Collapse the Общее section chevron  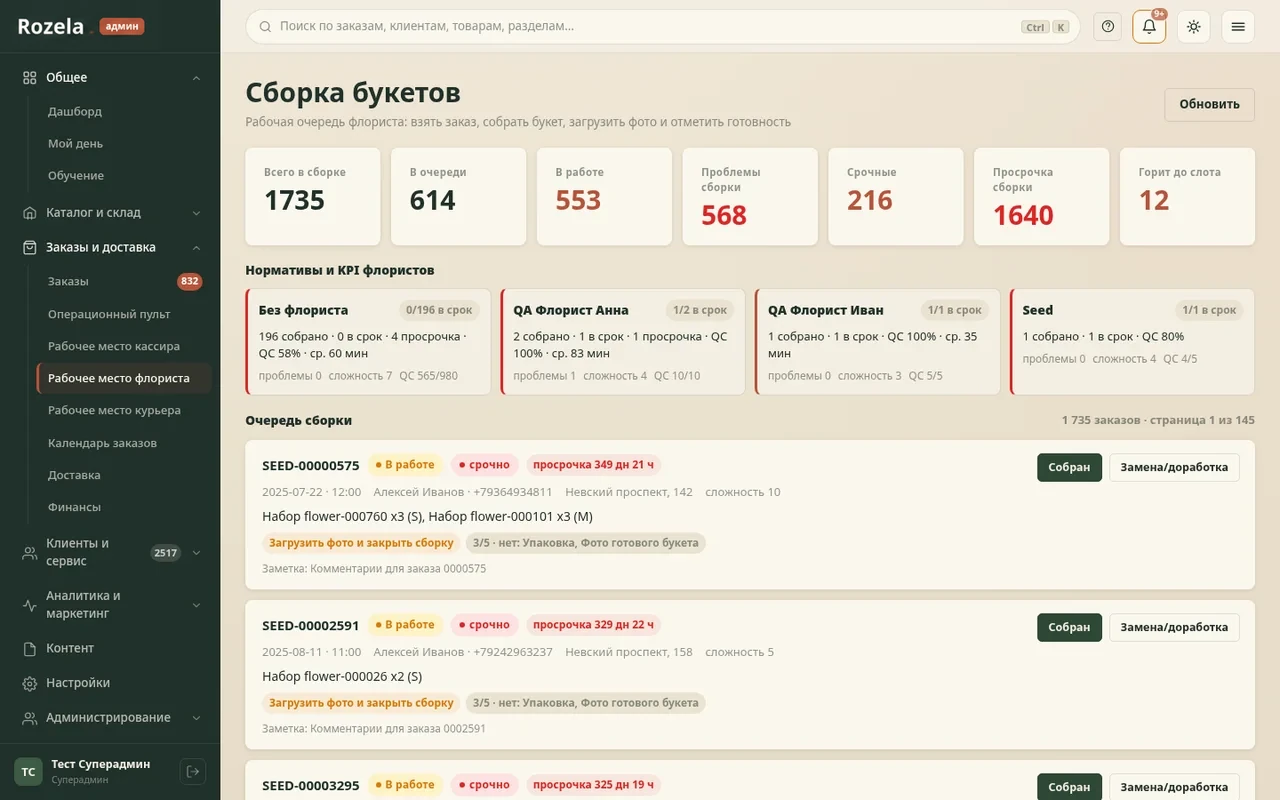tap(196, 78)
